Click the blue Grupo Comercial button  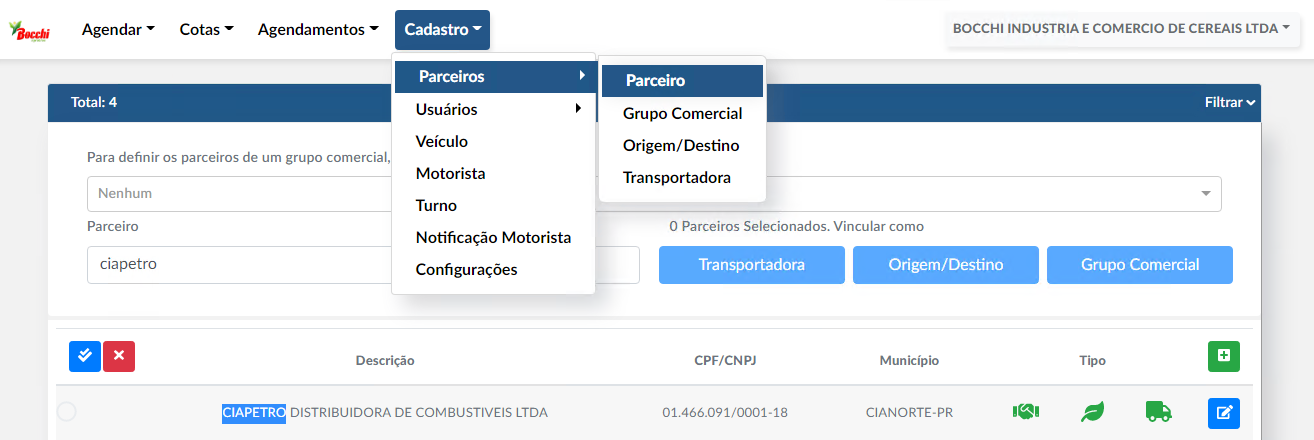pos(1140,265)
